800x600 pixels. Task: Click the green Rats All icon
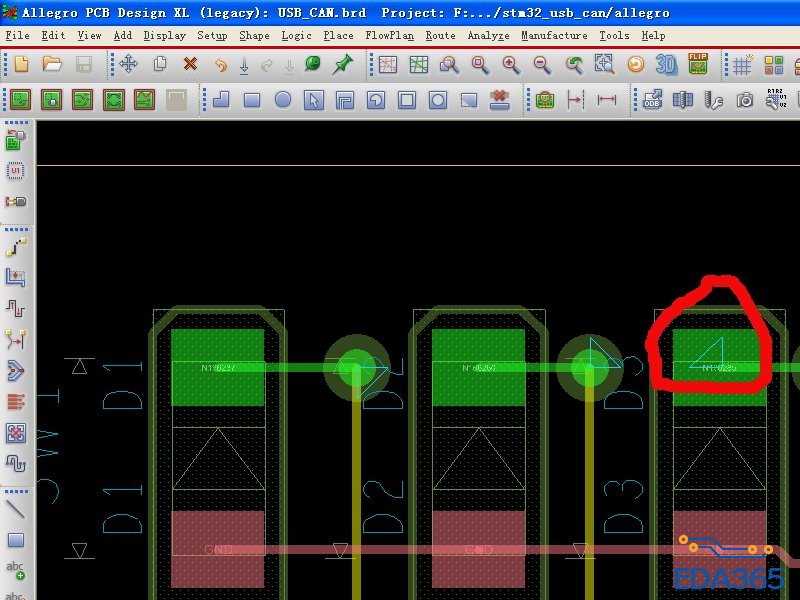(418, 65)
